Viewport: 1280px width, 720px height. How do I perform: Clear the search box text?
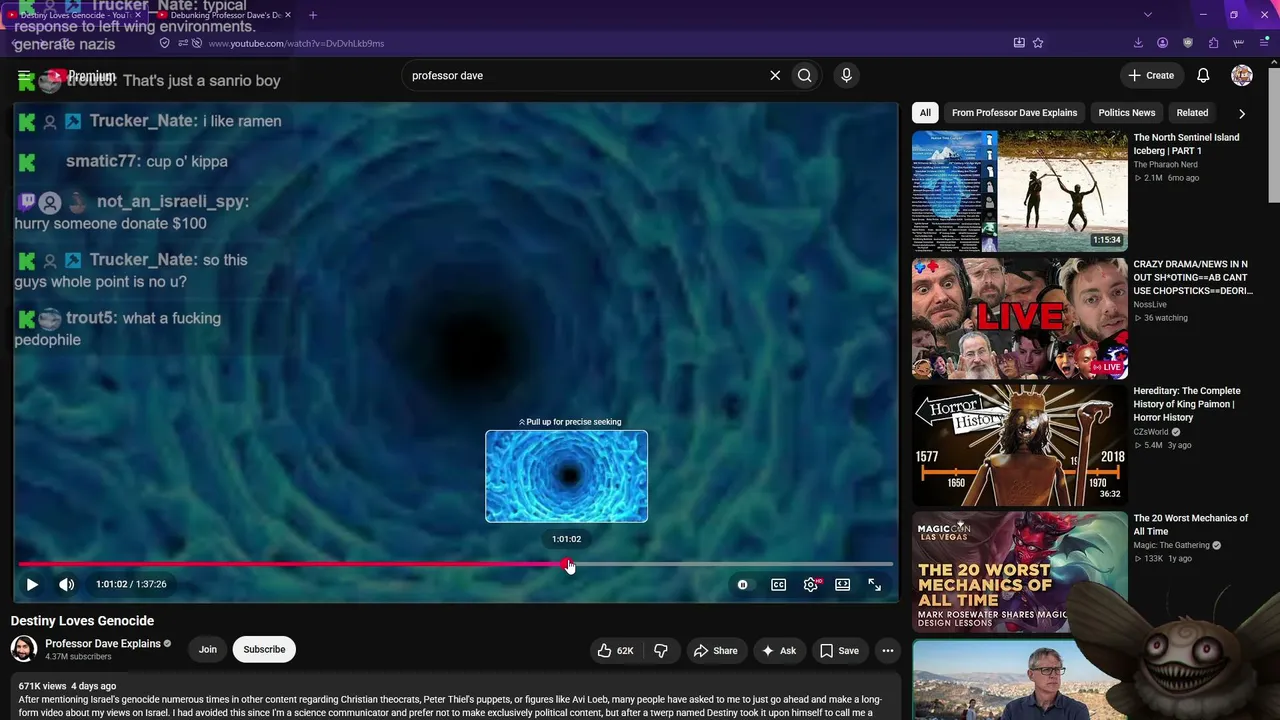(x=775, y=76)
